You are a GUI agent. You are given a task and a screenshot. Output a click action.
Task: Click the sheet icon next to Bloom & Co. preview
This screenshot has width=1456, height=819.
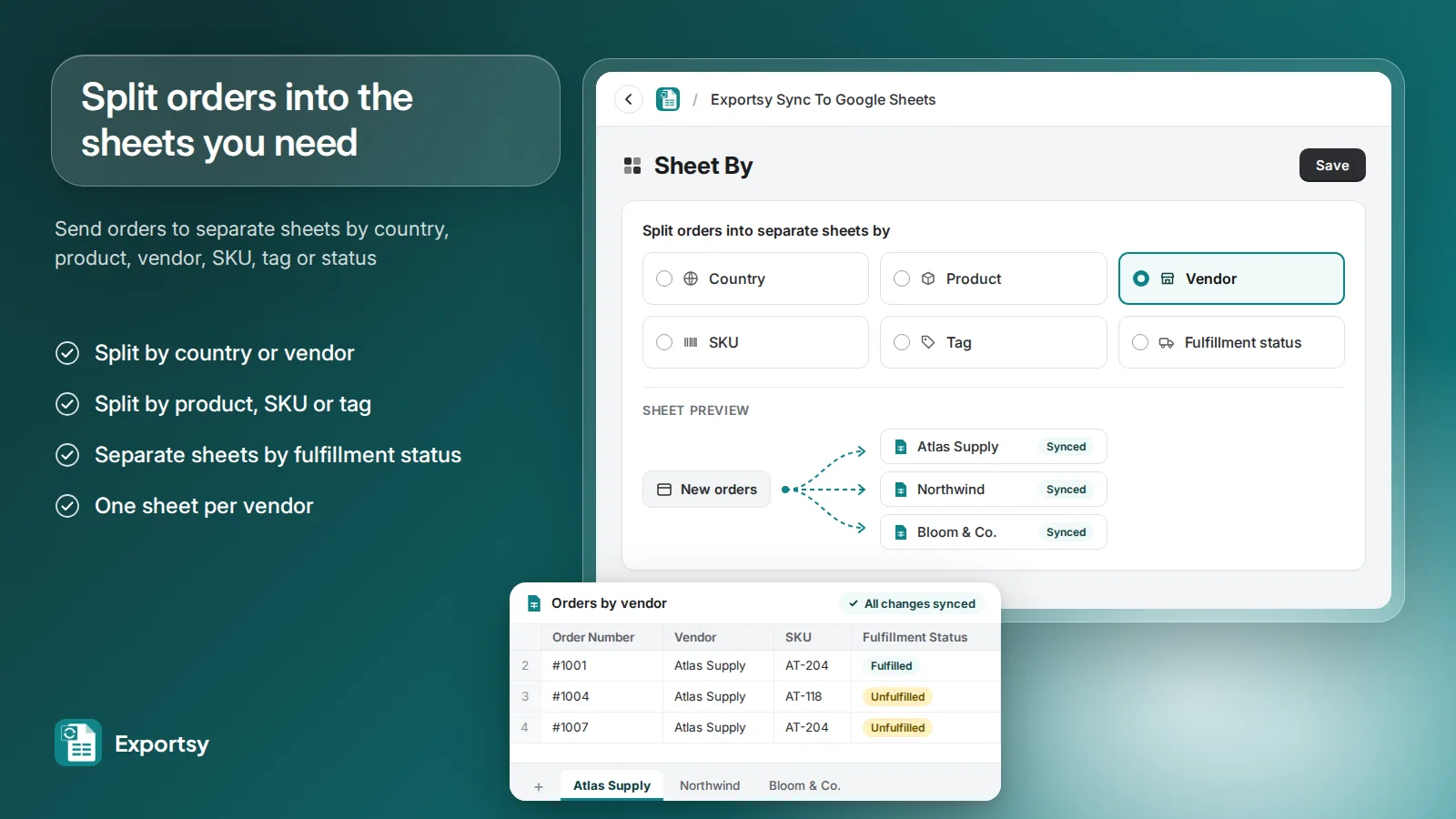click(901, 532)
